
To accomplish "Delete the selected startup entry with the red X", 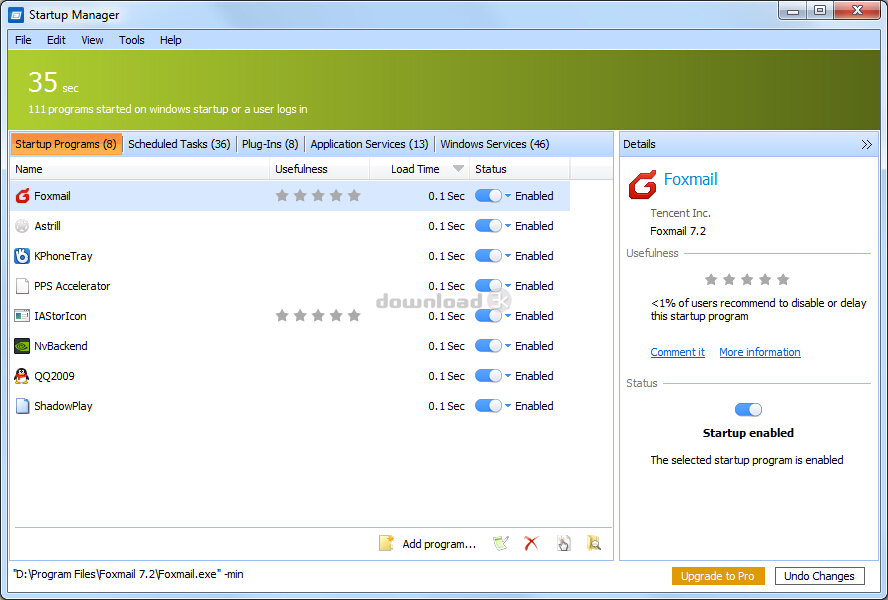I will click(530, 543).
